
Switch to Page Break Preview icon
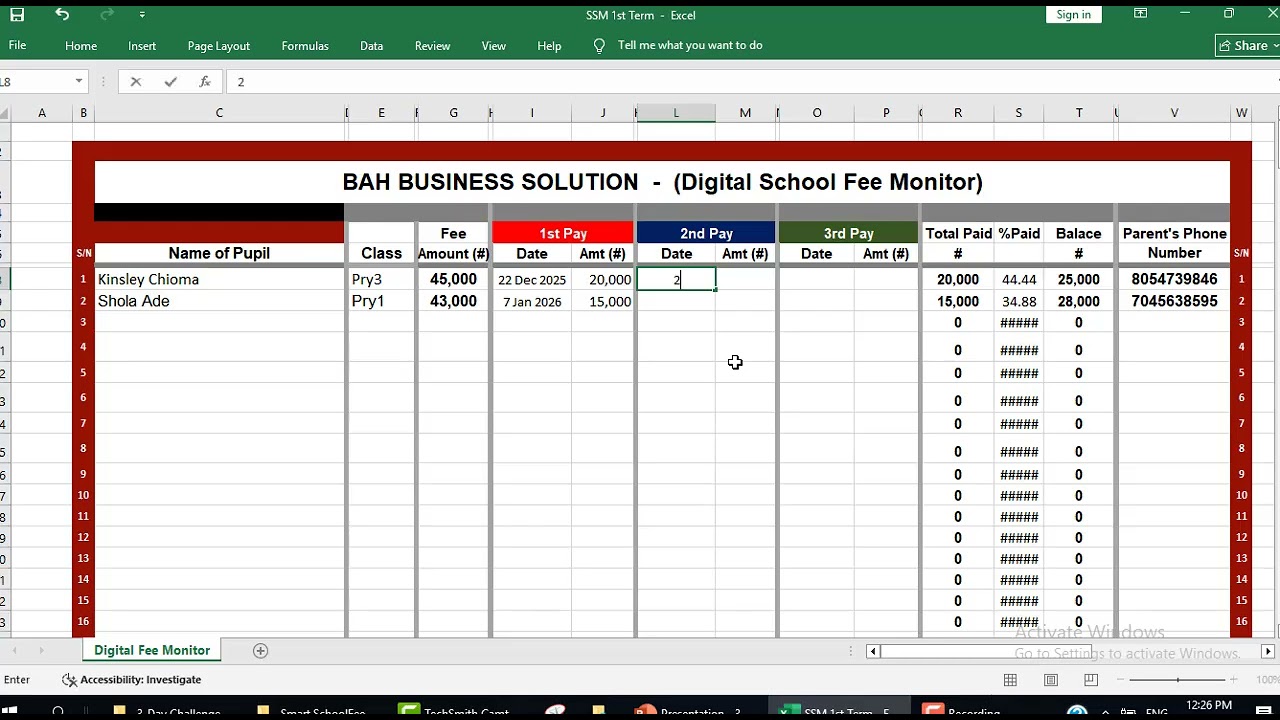(x=1091, y=680)
